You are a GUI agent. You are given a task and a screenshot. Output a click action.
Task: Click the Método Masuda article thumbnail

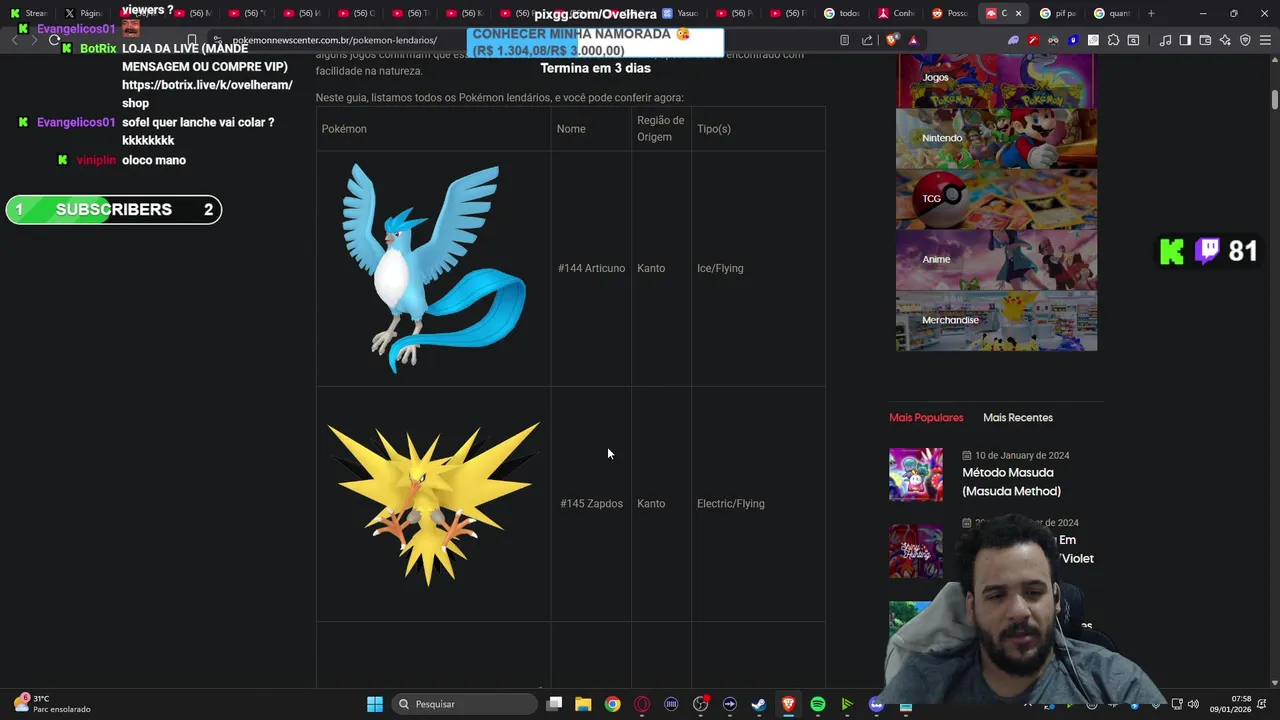click(916, 474)
